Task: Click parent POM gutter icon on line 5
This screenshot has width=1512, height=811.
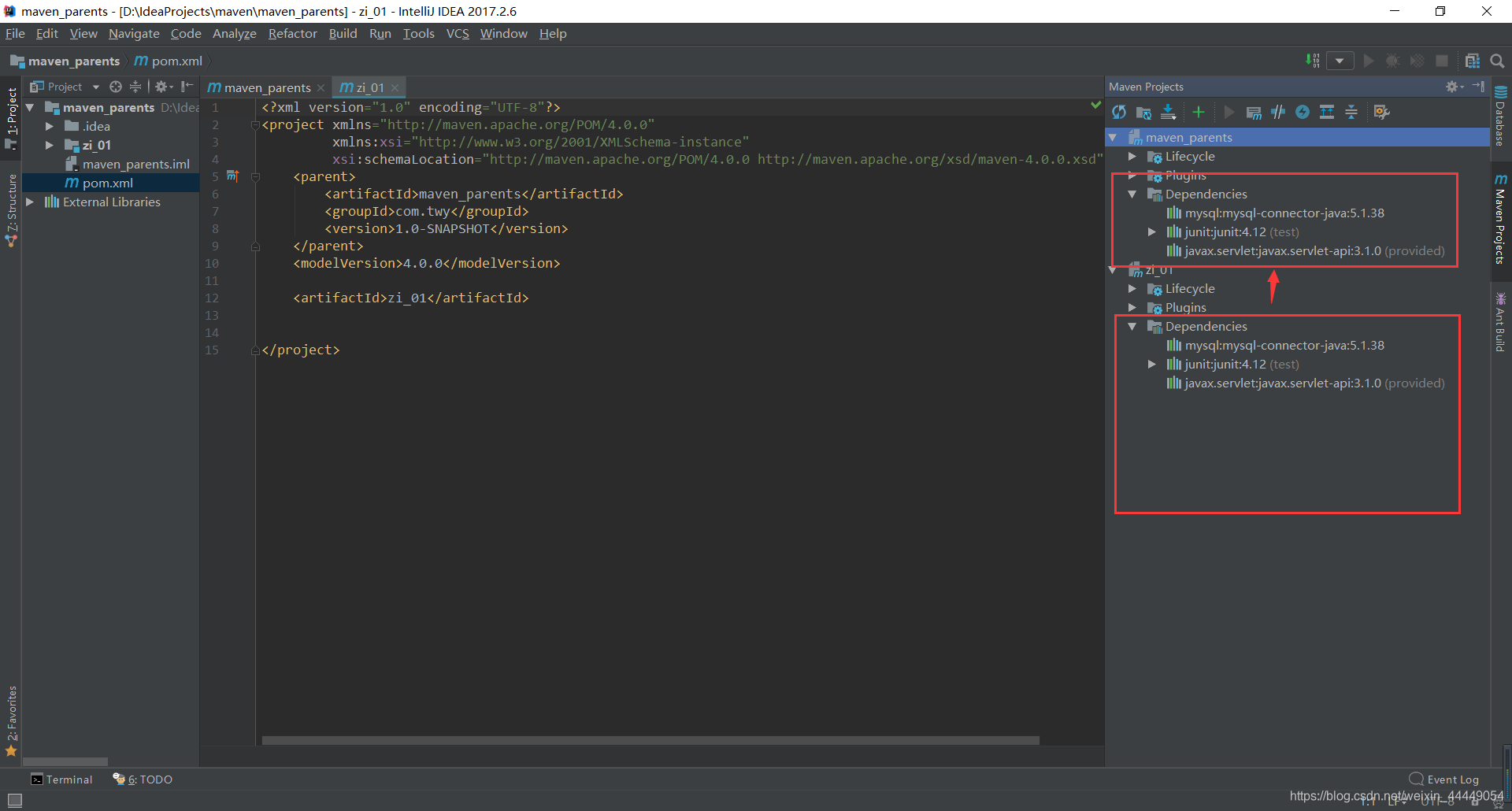Action: tap(232, 176)
